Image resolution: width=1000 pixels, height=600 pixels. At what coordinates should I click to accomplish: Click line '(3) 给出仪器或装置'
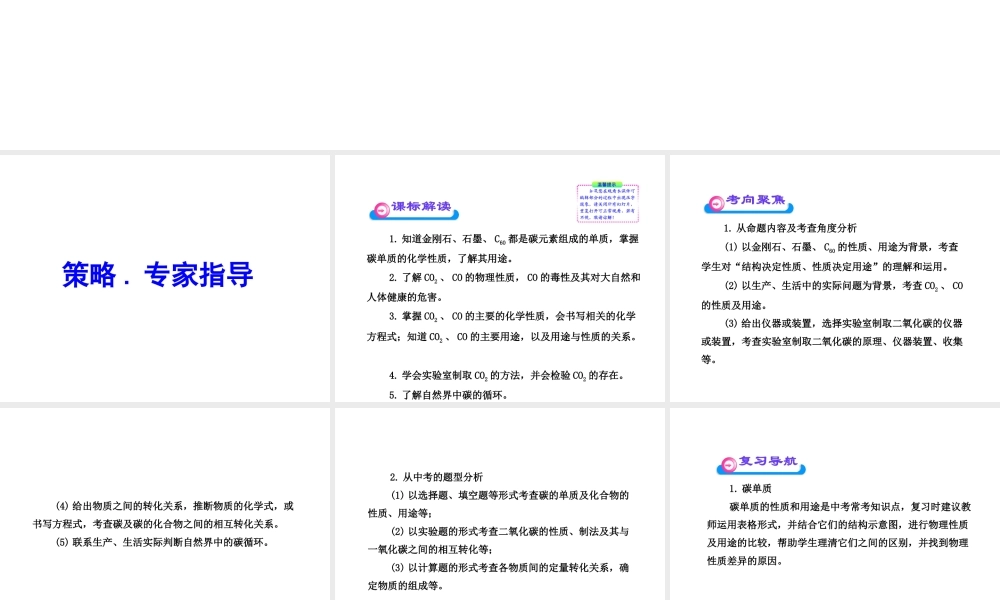[x=844, y=323]
